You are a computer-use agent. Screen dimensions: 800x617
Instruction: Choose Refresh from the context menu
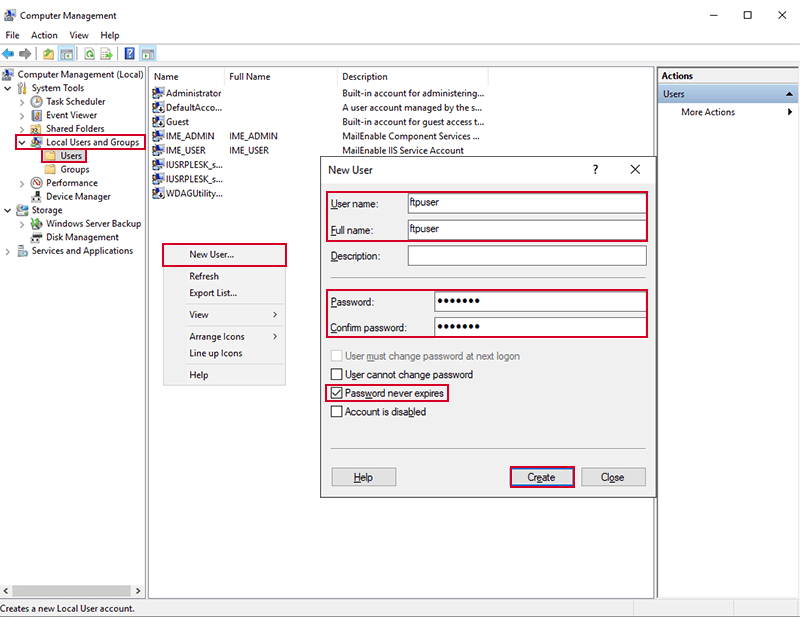[224, 276]
